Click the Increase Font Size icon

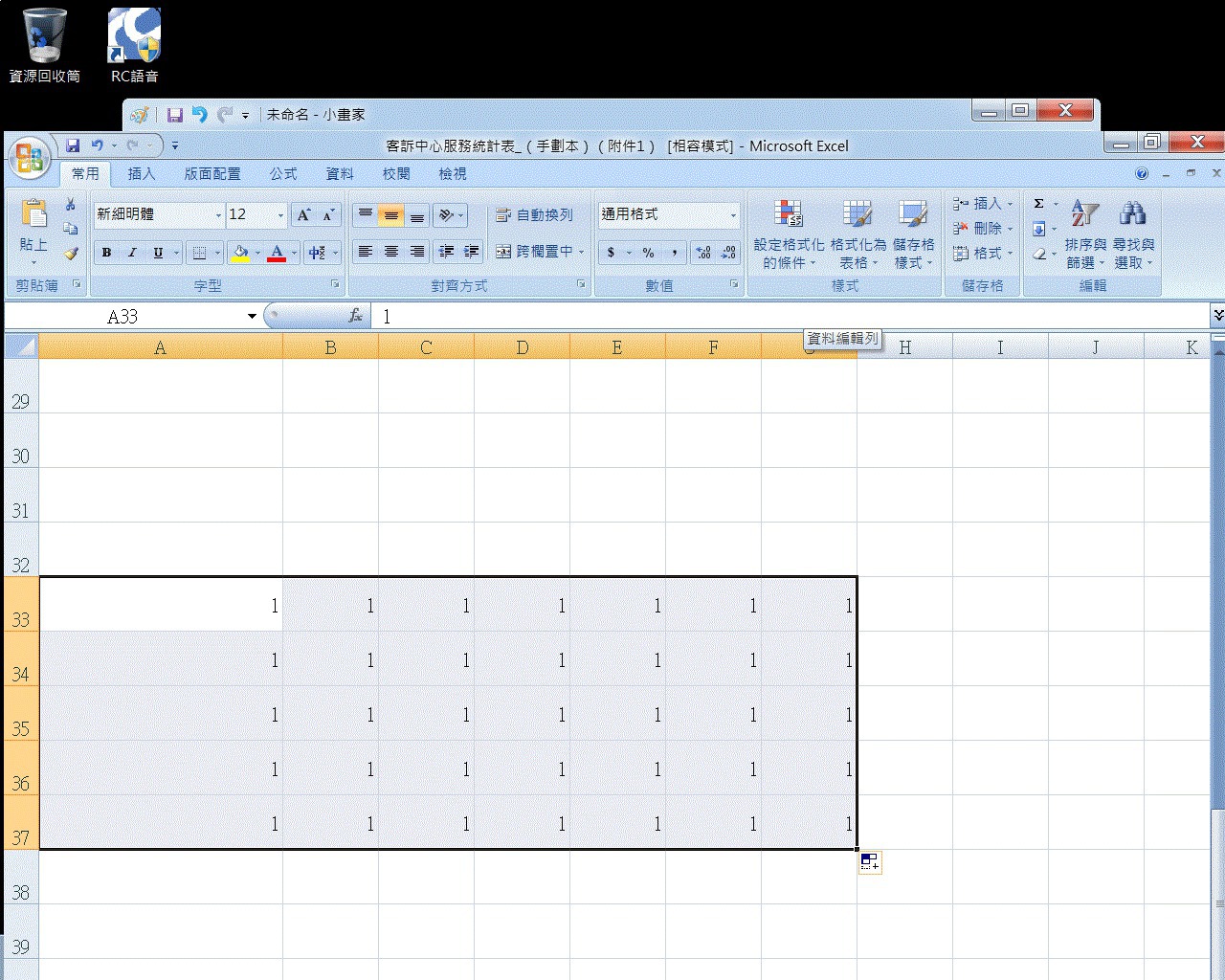coord(303,215)
